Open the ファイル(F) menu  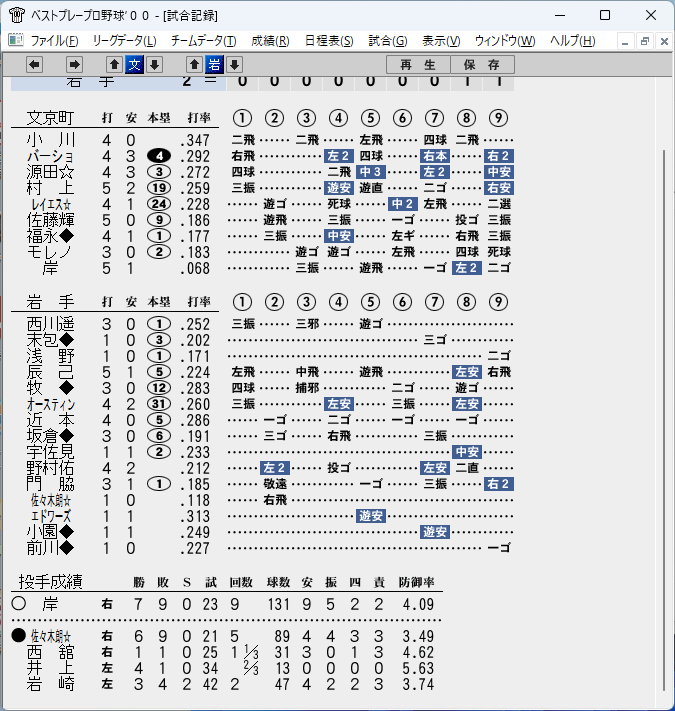(x=54, y=41)
